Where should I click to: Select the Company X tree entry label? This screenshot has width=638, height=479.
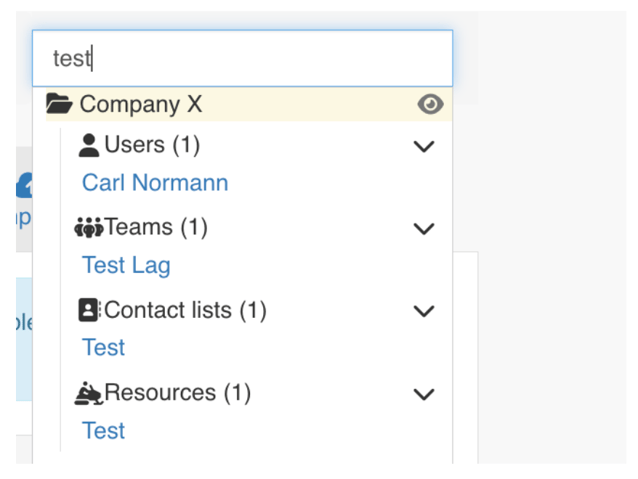click(x=141, y=104)
